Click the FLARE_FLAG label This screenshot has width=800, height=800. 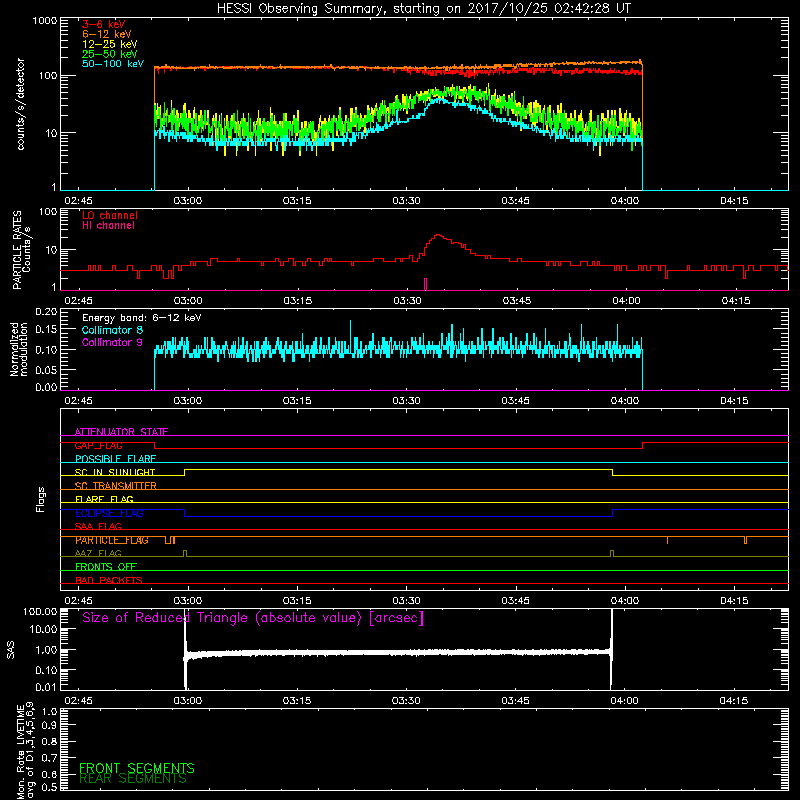tap(104, 499)
